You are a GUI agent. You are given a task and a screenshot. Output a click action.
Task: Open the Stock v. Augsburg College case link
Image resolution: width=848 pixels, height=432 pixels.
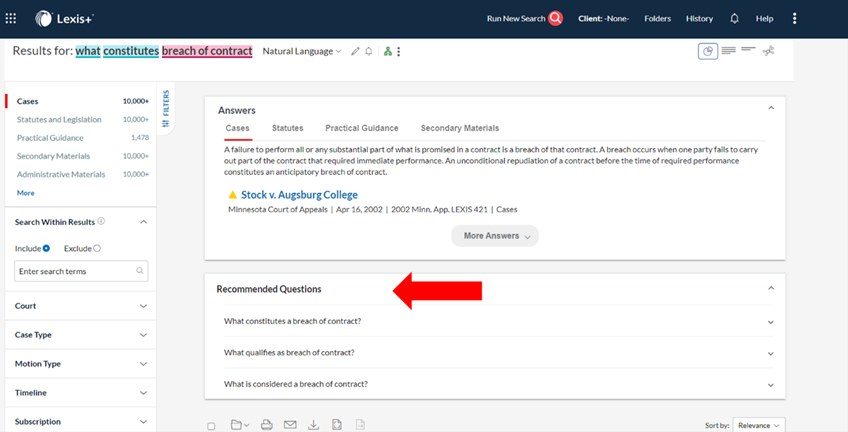pos(299,195)
